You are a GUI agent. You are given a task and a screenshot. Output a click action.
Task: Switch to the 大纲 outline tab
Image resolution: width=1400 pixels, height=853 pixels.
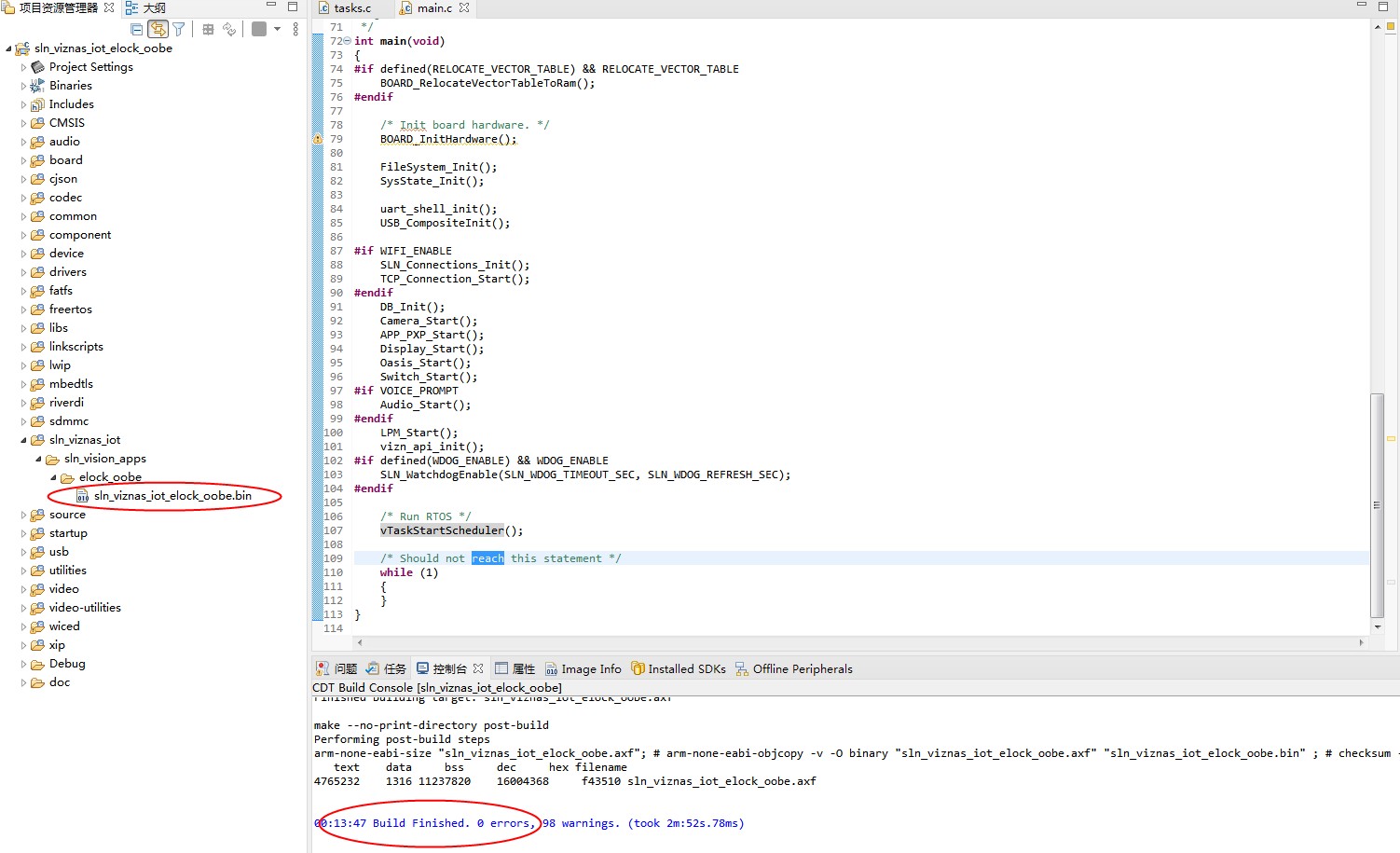click(146, 7)
